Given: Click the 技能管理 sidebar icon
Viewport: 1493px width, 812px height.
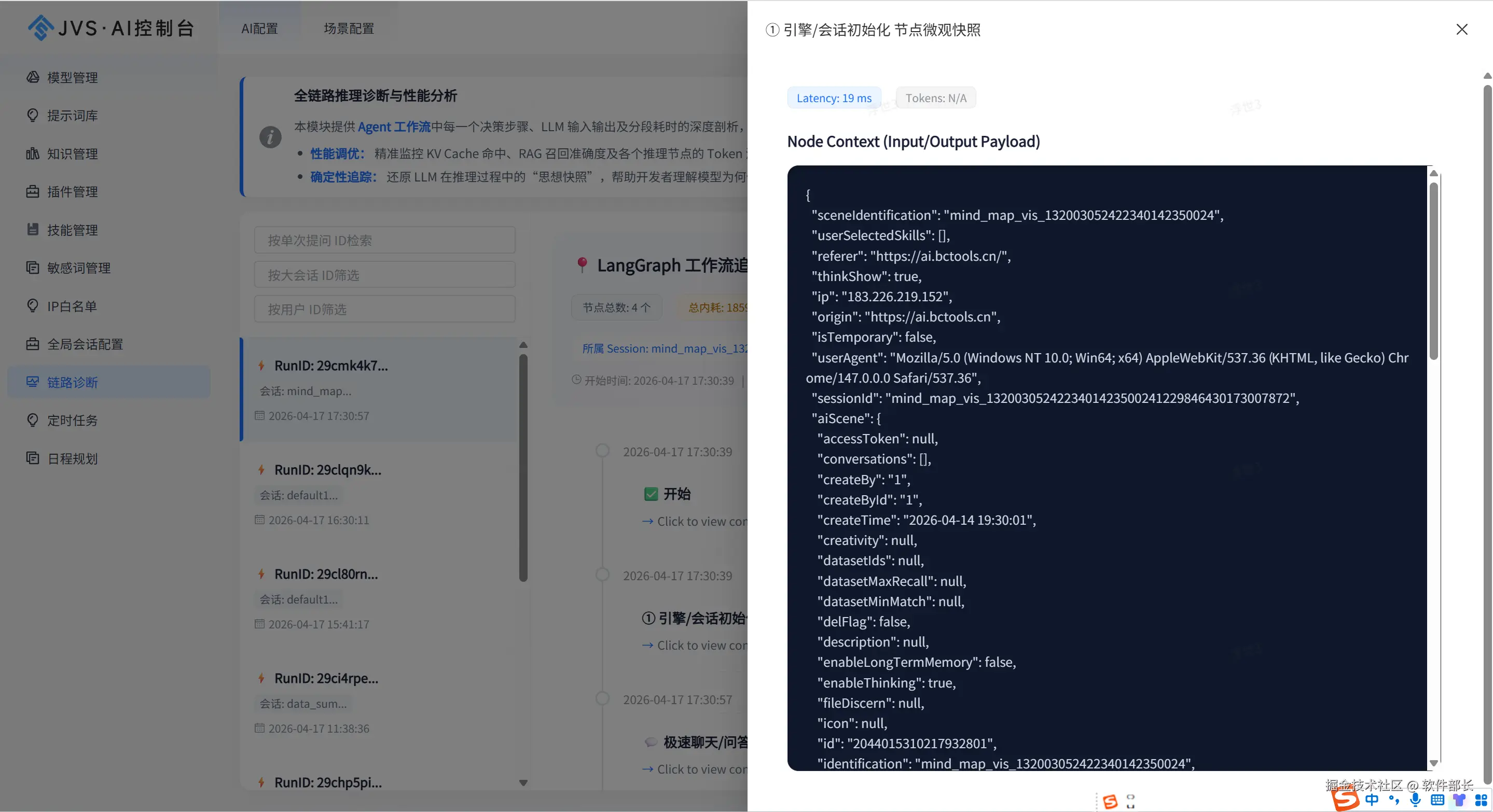Looking at the screenshot, I should tap(33, 230).
